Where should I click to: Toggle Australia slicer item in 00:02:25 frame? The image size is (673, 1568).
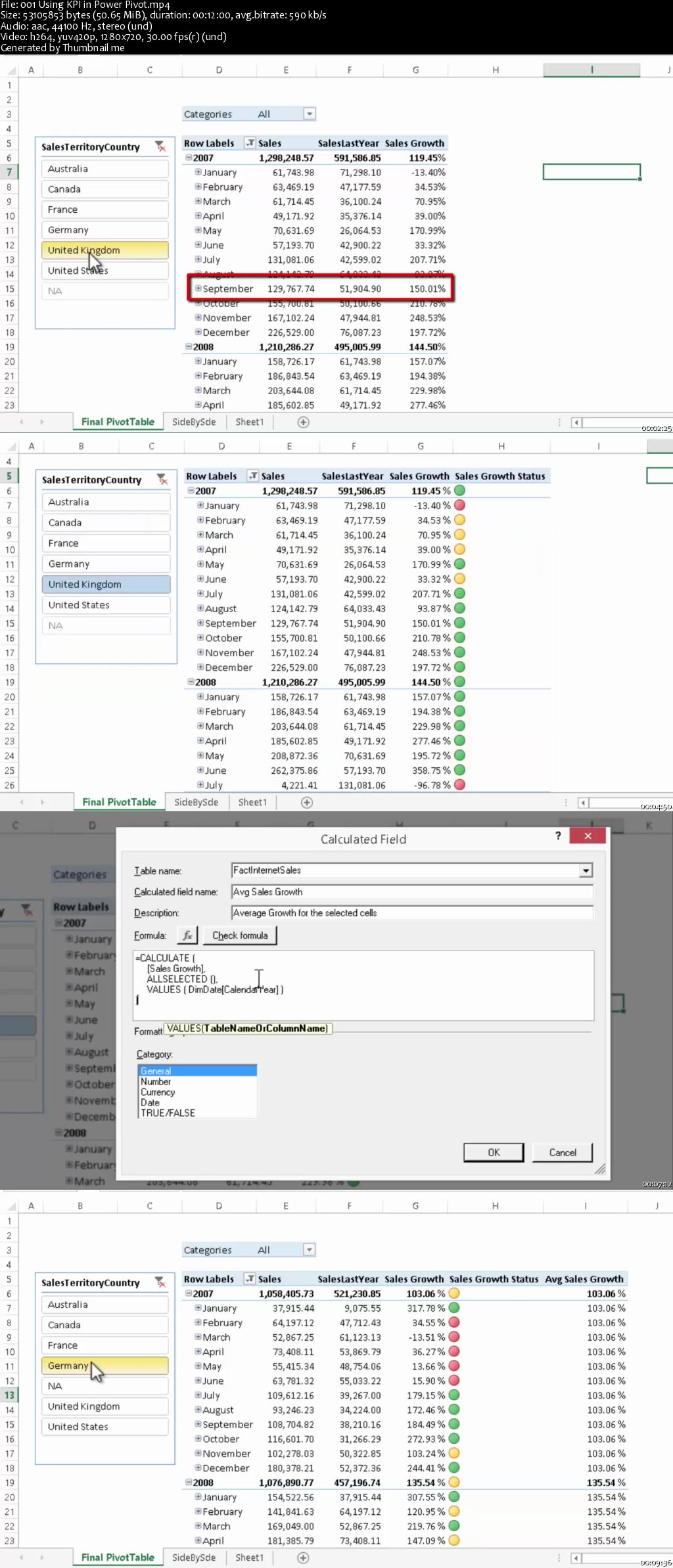pos(105,169)
